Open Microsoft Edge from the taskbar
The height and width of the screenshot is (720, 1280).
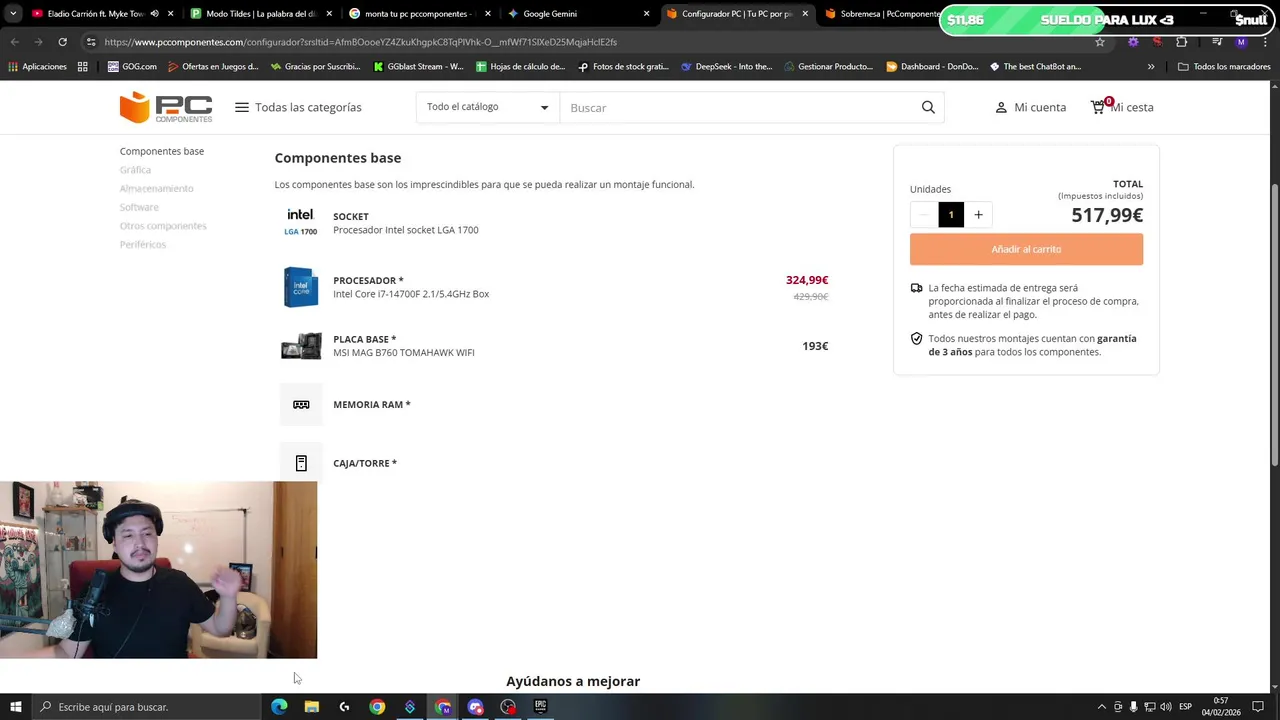pos(279,707)
